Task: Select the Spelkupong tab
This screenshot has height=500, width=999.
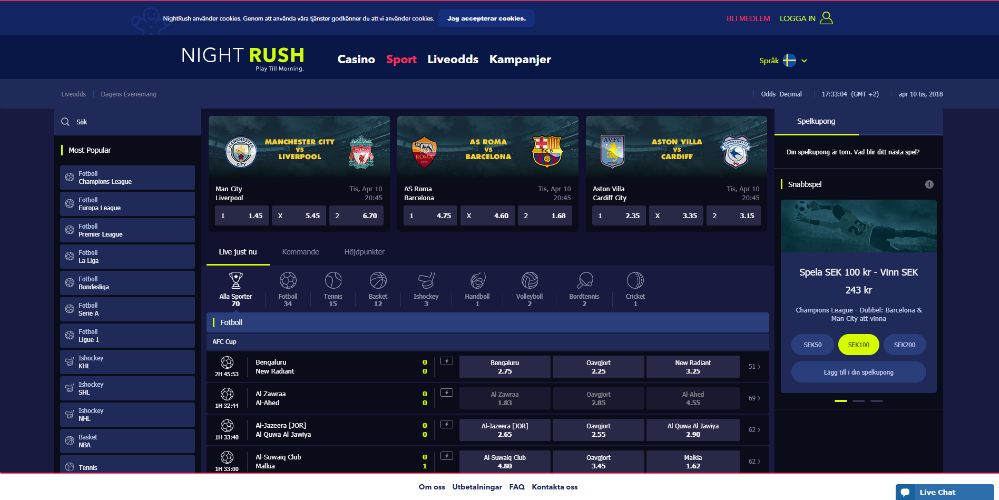Action: [816, 122]
